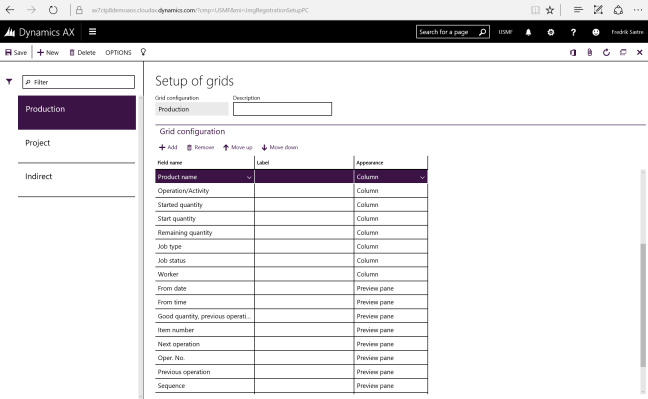Select the From time row

291,302
